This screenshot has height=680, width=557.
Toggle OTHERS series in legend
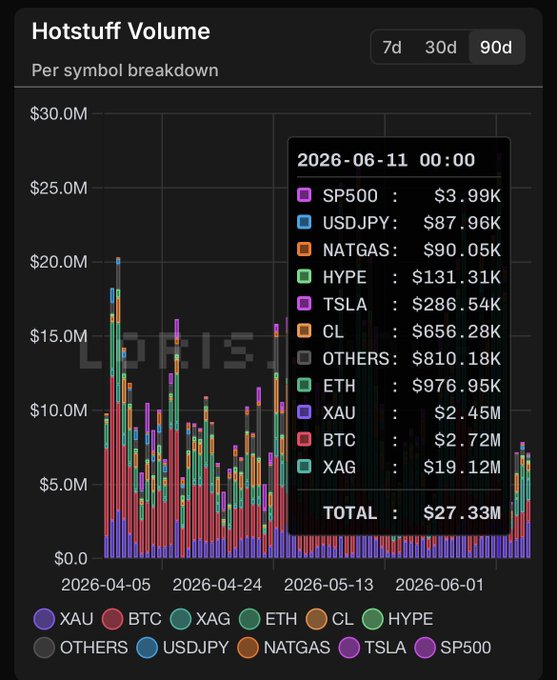point(81,647)
